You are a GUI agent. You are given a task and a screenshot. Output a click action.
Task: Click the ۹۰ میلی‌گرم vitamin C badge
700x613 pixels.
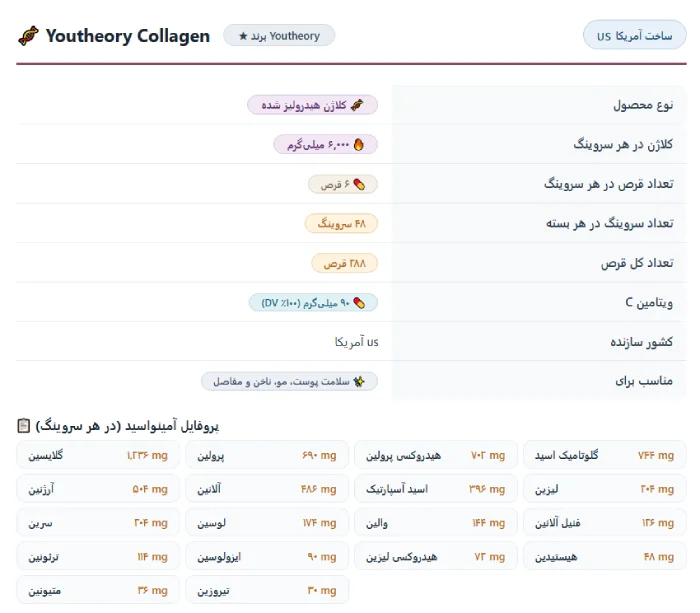pos(313,303)
